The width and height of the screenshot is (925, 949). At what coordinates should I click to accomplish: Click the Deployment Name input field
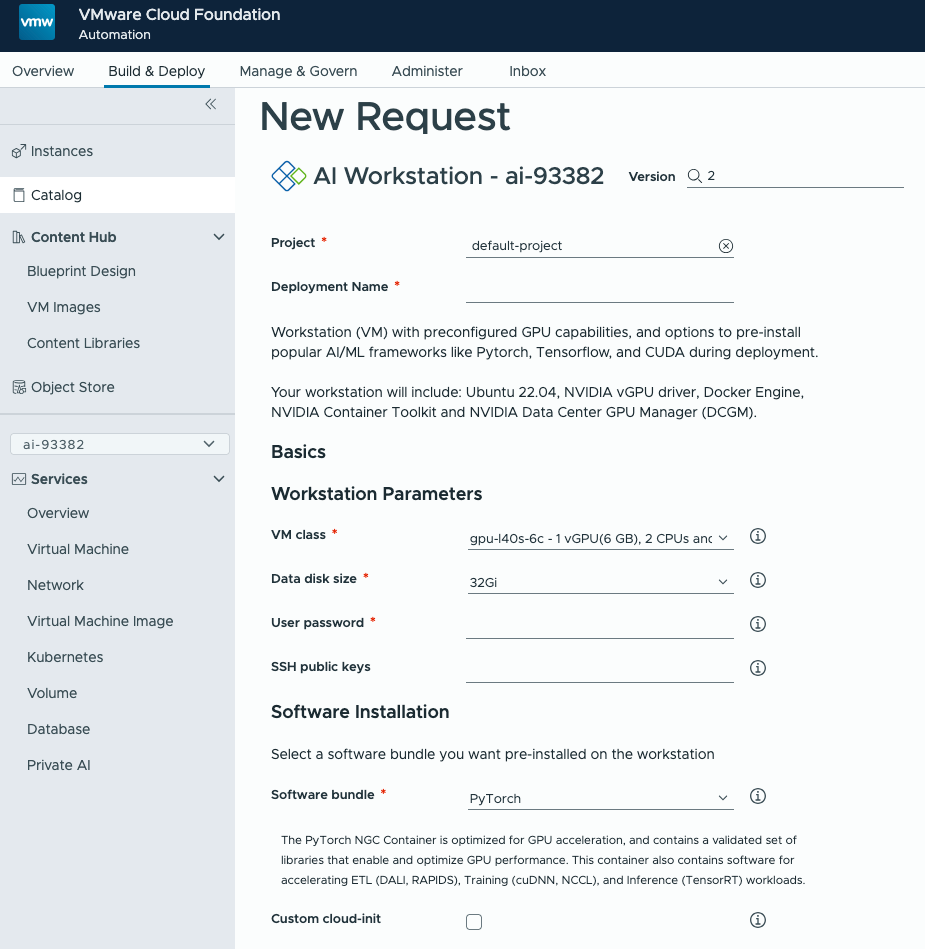click(x=599, y=291)
